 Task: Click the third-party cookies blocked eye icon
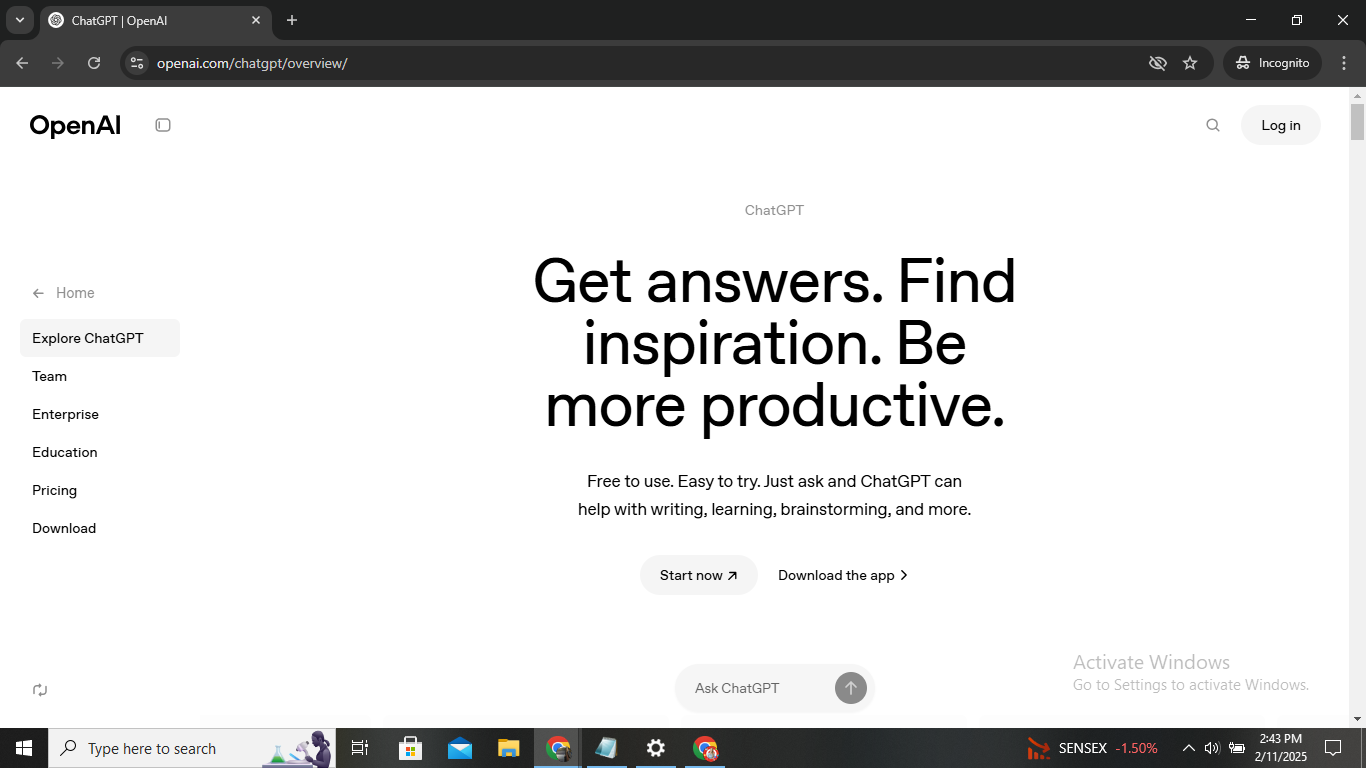pos(1158,63)
